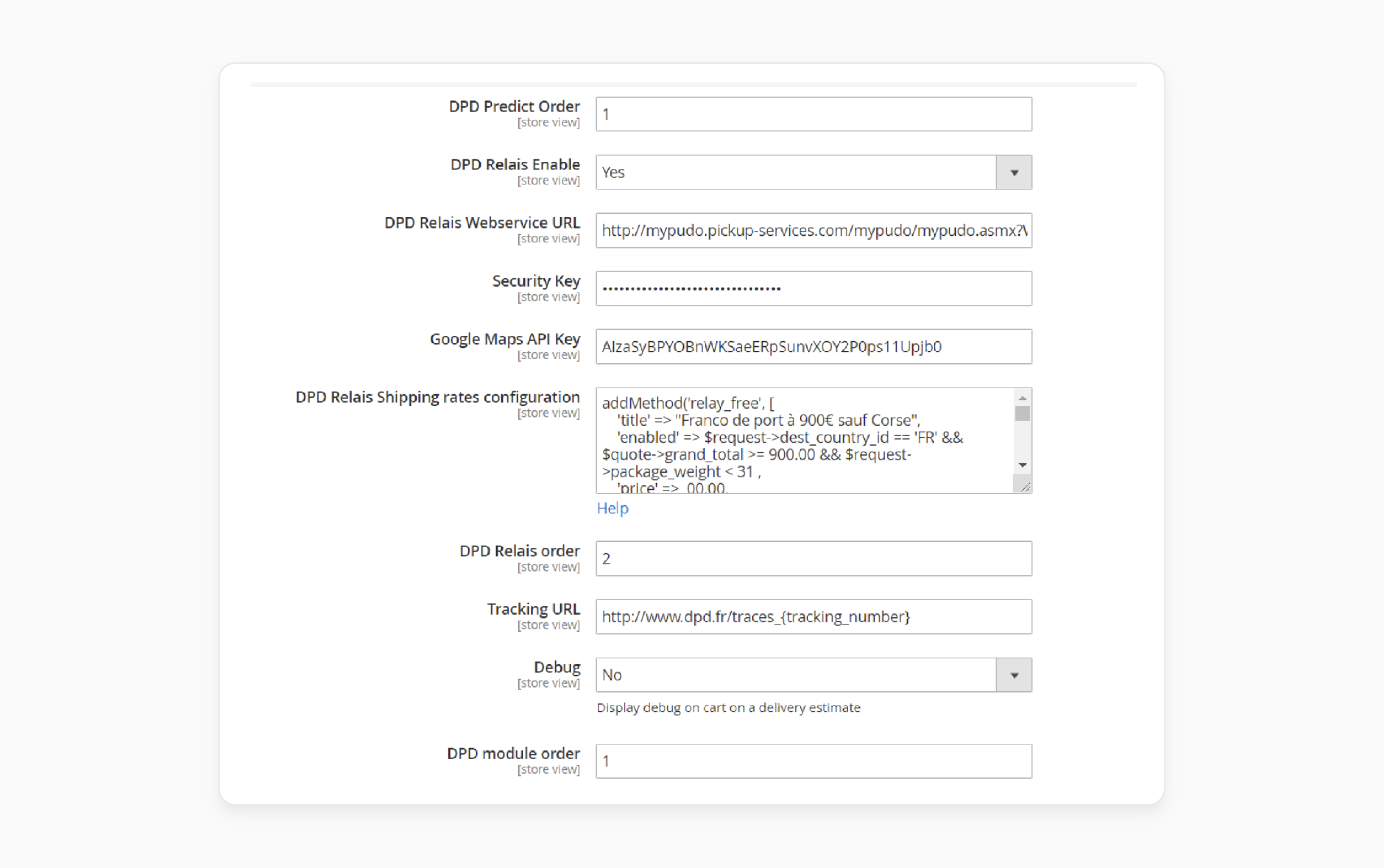
Task: Click the DPD Relais Enable label
Action: 515,165
